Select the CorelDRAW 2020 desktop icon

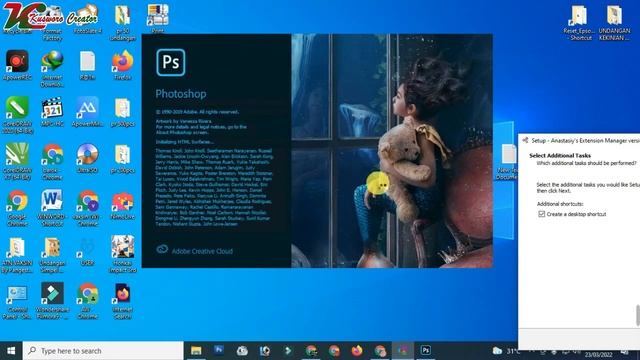tap(17, 115)
